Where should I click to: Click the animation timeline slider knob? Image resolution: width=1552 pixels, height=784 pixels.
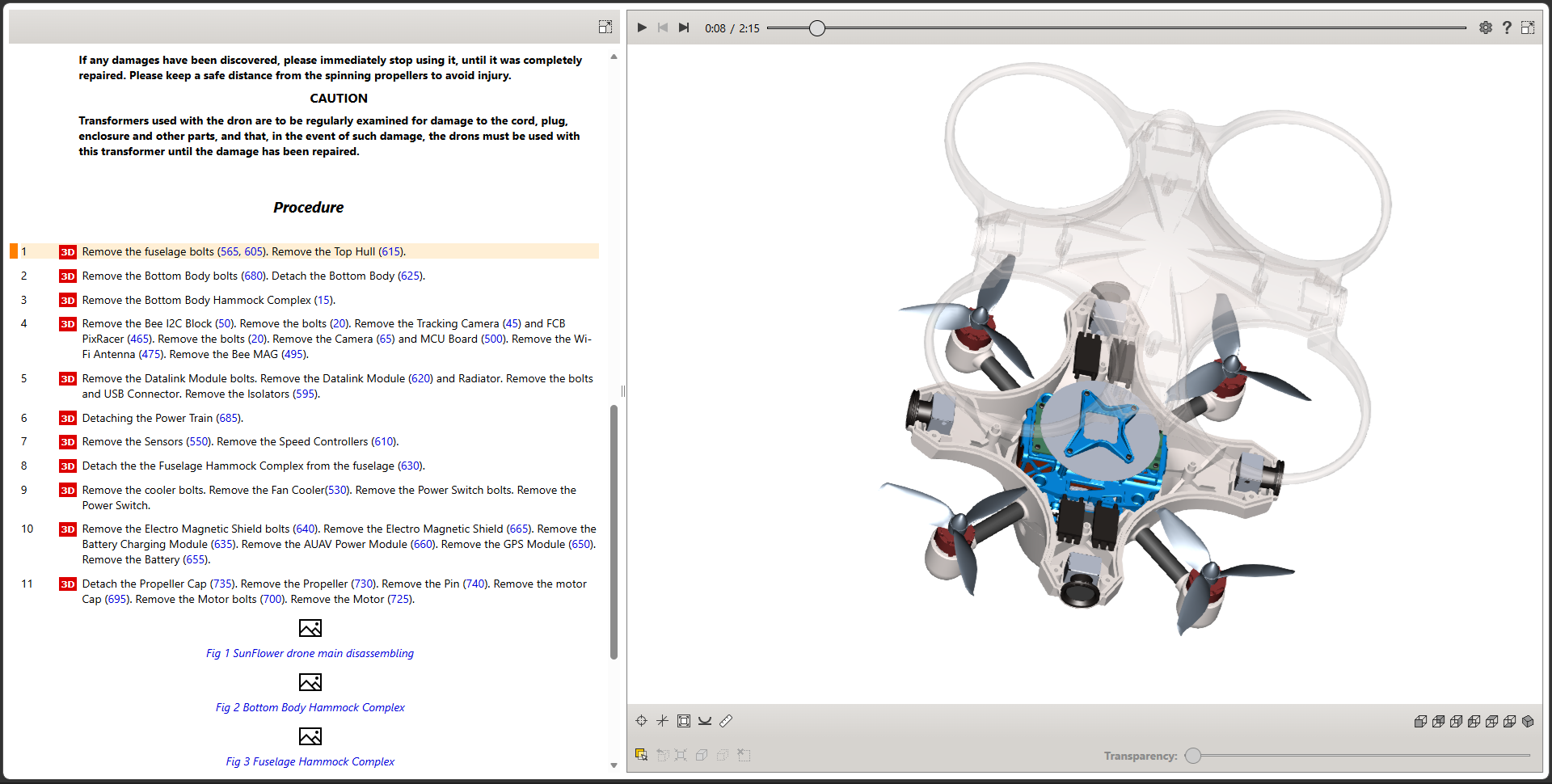click(817, 28)
